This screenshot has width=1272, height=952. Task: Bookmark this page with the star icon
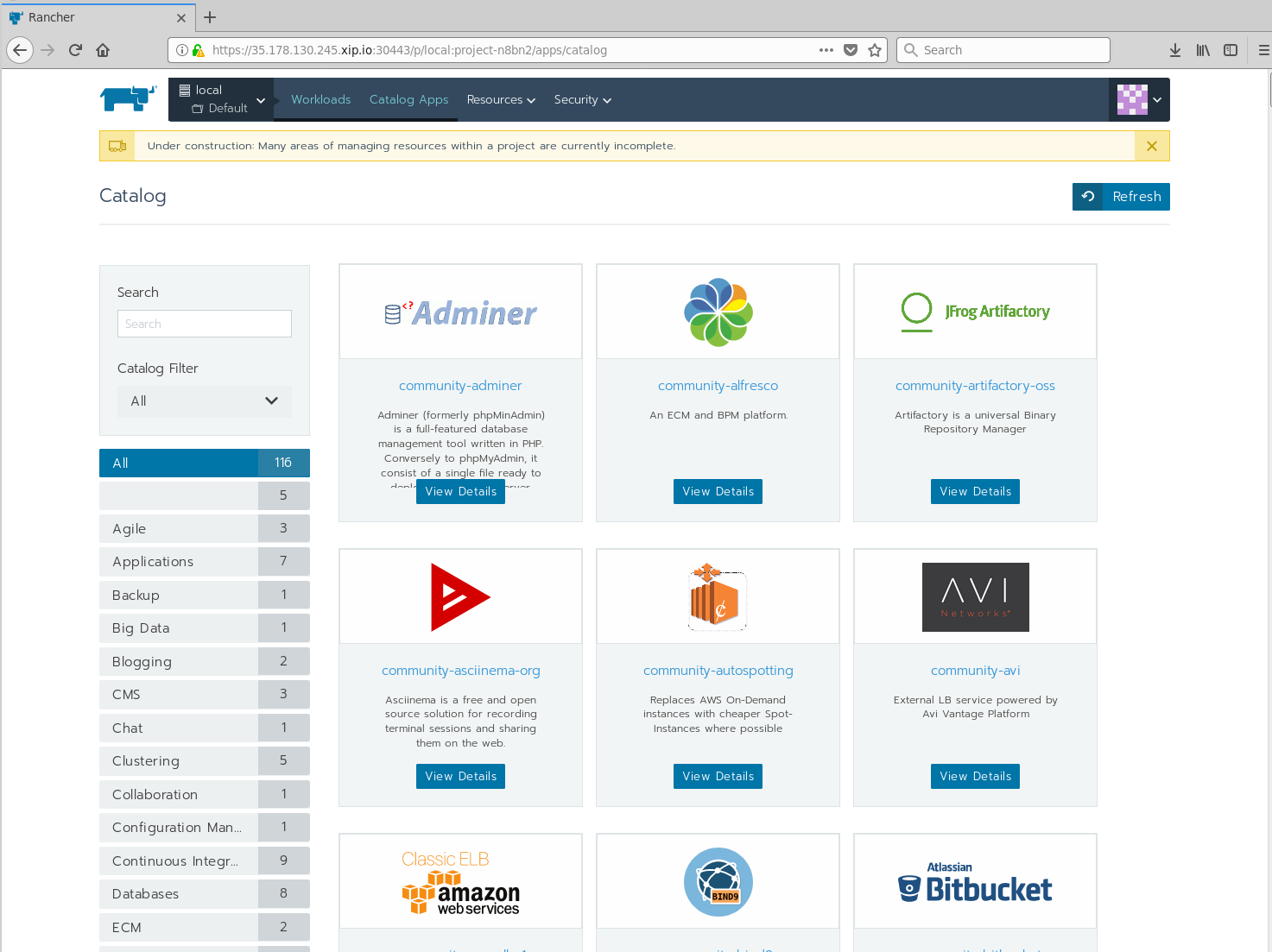tap(875, 50)
